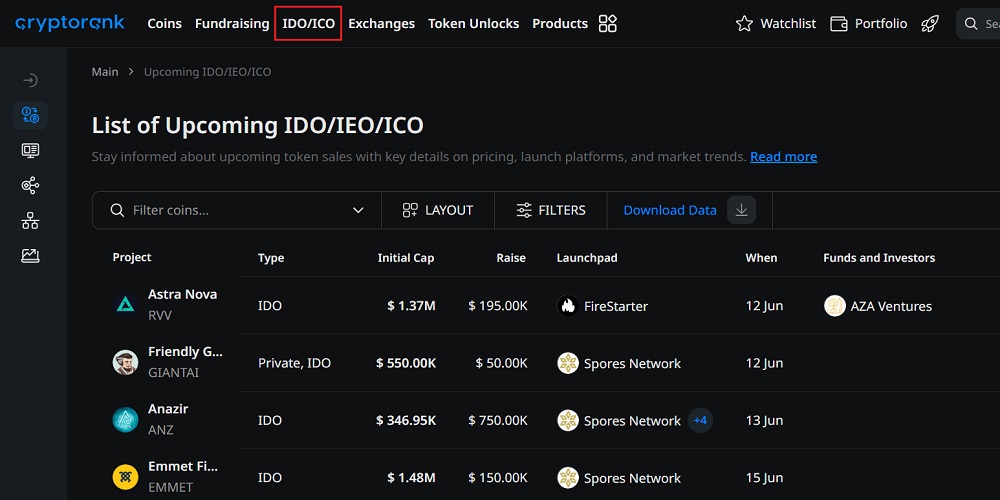Screen dimensions: 1000x500
Task: Open the Token Unlocks menu
Action: click(473, 23)
